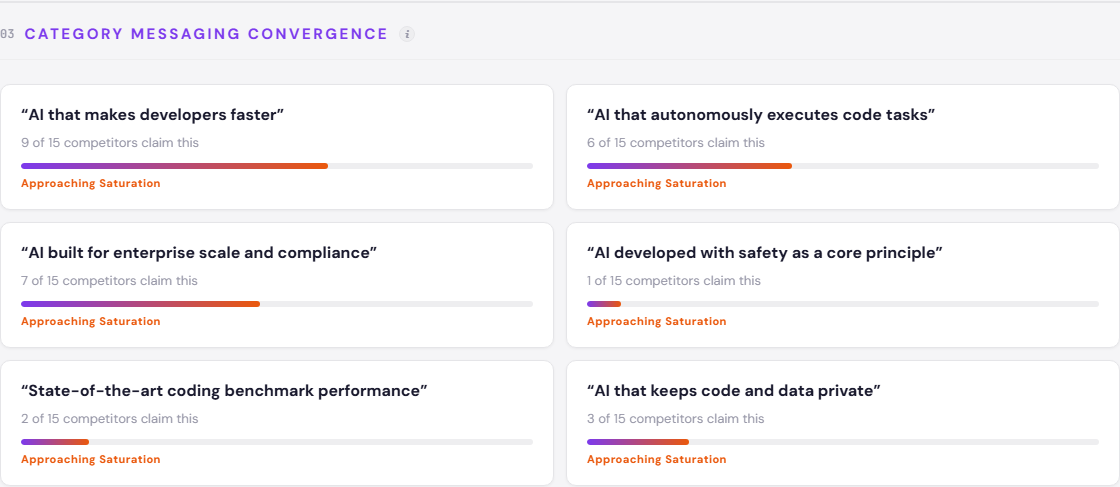Viewport: 1120px width, 487px height.
Task: Click the enterprise scale claim progress bar
Action: click(x=276, y=304)
